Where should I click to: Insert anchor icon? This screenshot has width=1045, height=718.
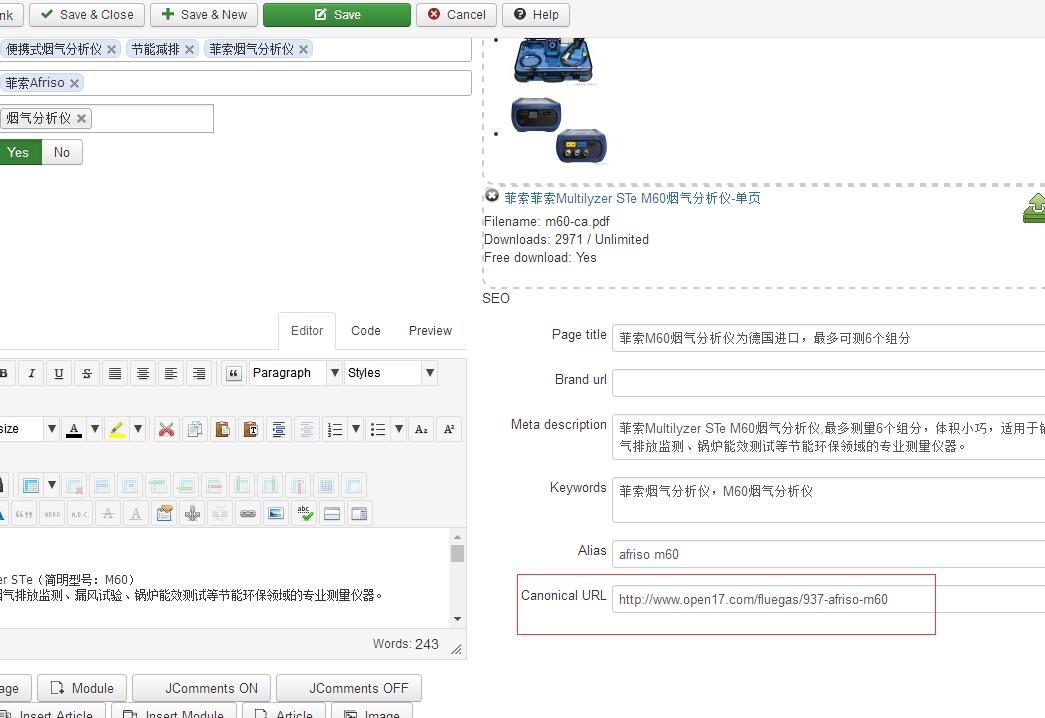click(x=192, y=513)
